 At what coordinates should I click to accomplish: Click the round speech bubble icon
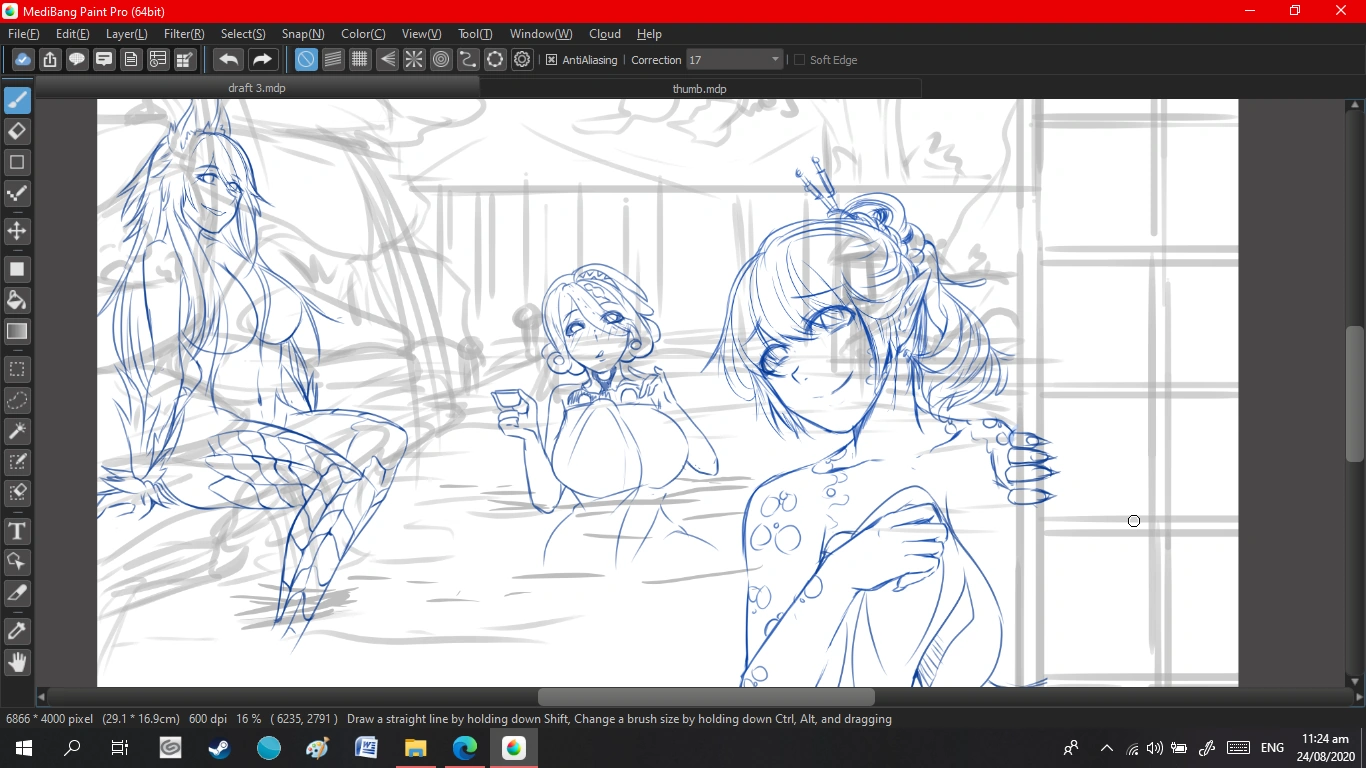(x=77, y=60)
